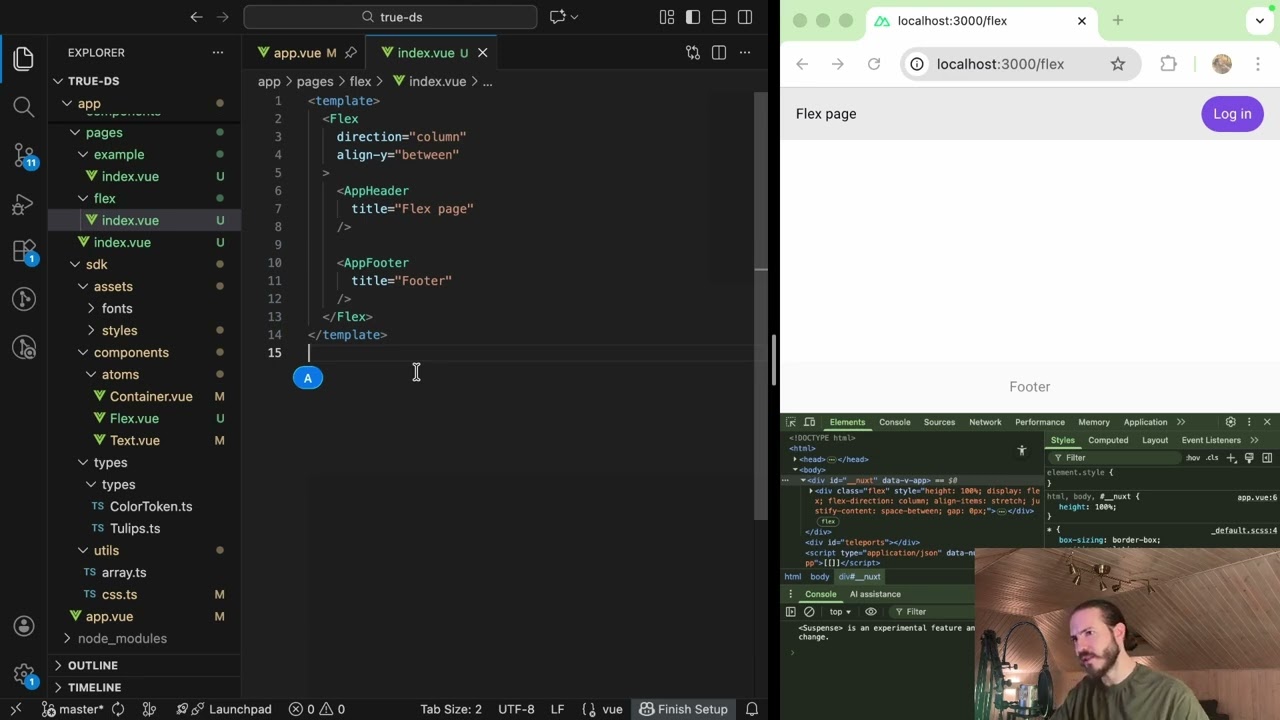Click the Log in button on the page
The height and width of the screenshot is (720, 1280).
pos(1232,114)
